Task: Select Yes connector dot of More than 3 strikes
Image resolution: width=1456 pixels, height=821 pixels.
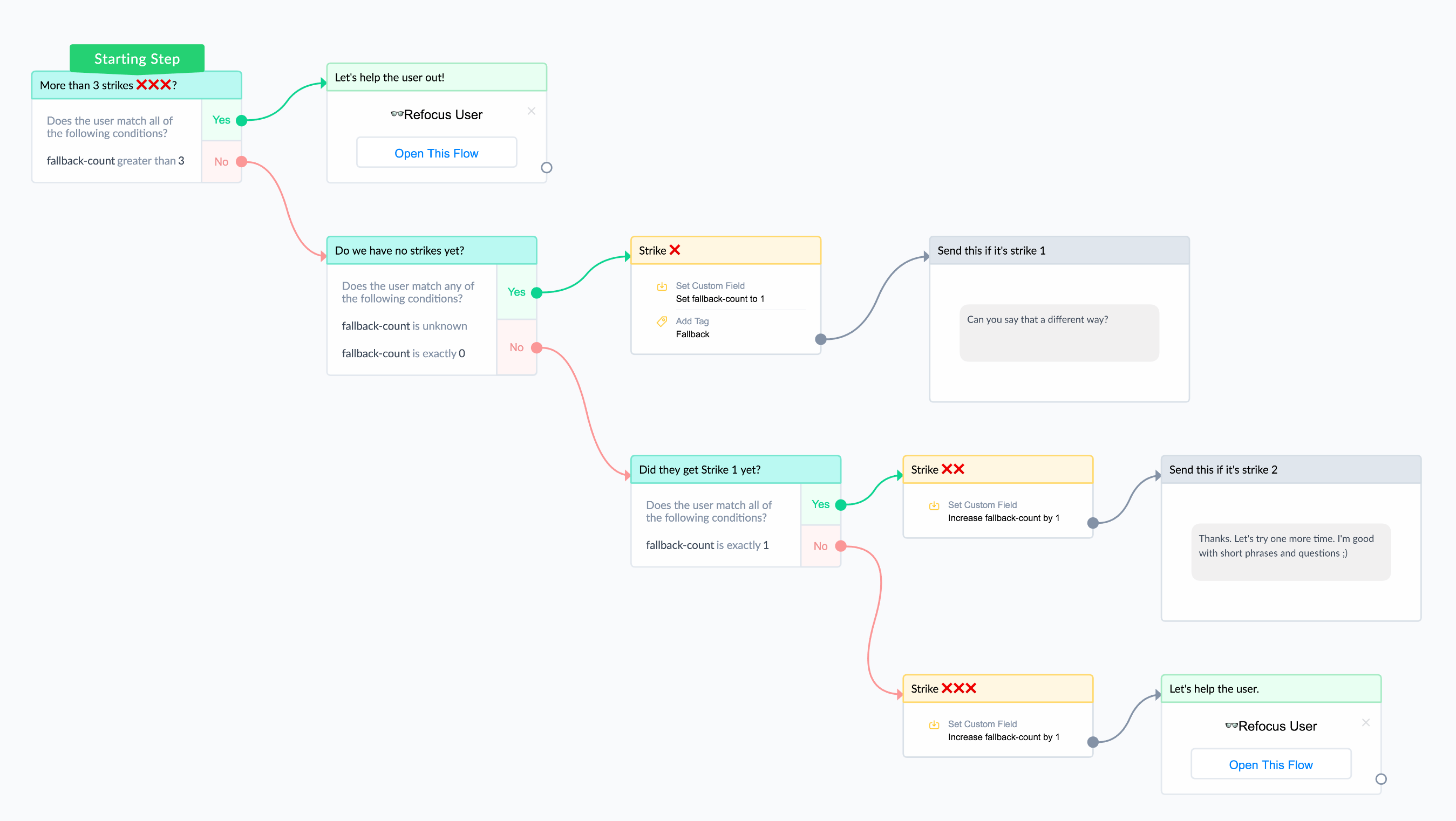Action: pyautogui.click(x=241, y=120)
